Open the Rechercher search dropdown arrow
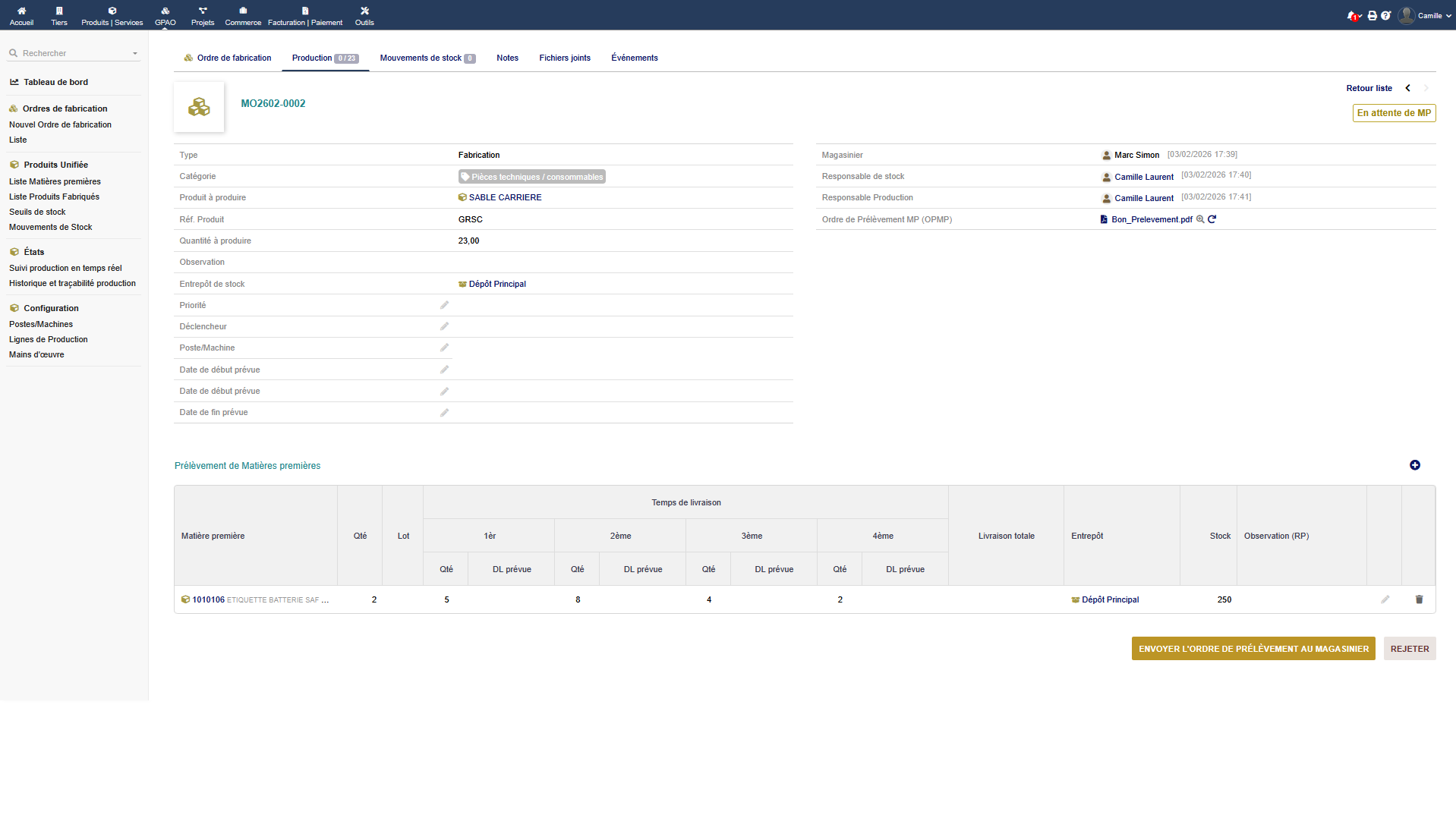The height and width of the screenshot is (818, 1456). tap(135, 54)
